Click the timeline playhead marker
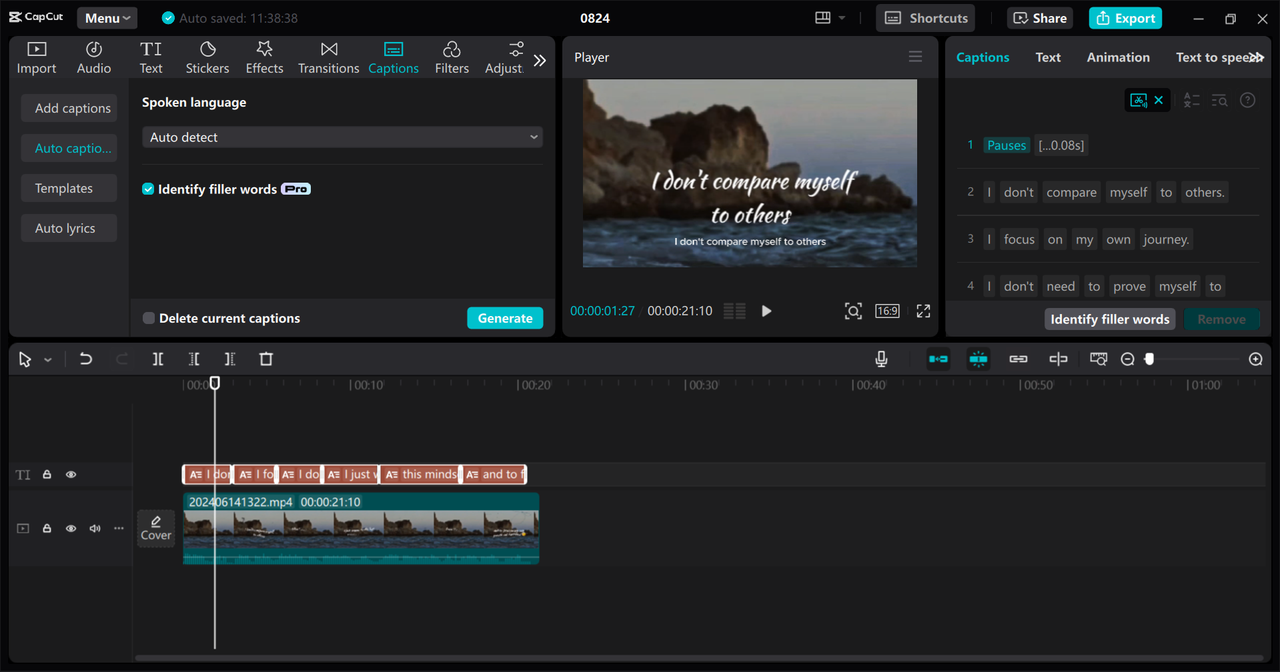Image resolution: width=1280 pixels, height=672 pixels. coord(214,383)
